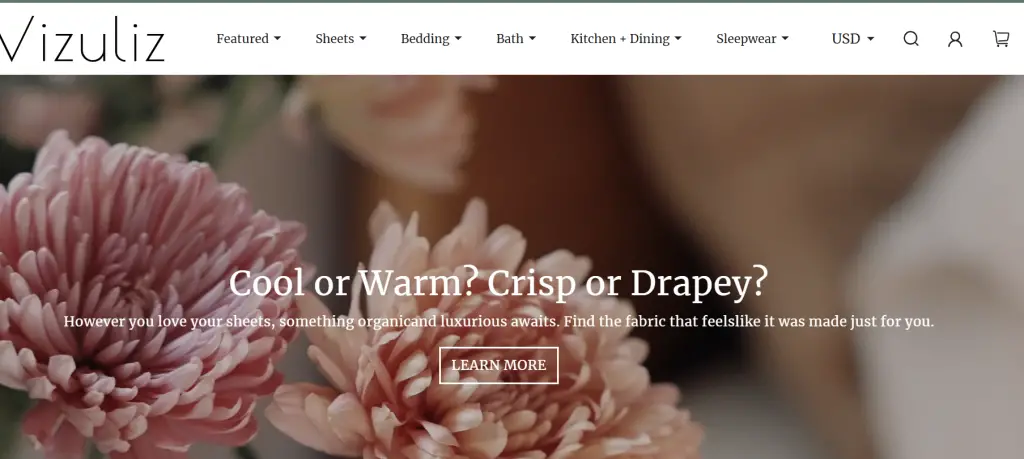Select Bedding in navigation bar
Image resolution: width=1024 pixels, height=459 pixels.
tap(424, 39)
